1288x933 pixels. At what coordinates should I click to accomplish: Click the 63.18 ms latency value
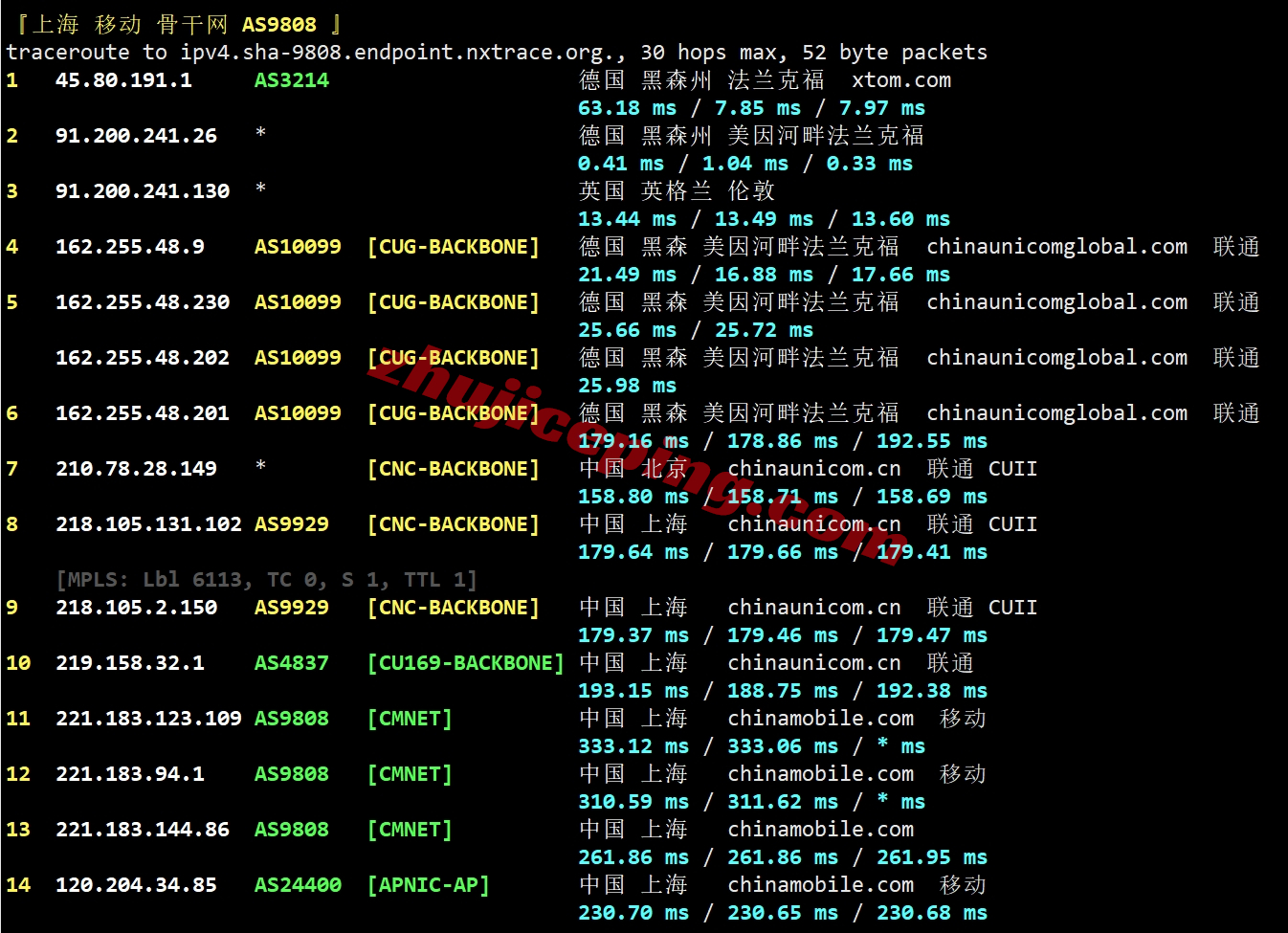pos(627,108)
